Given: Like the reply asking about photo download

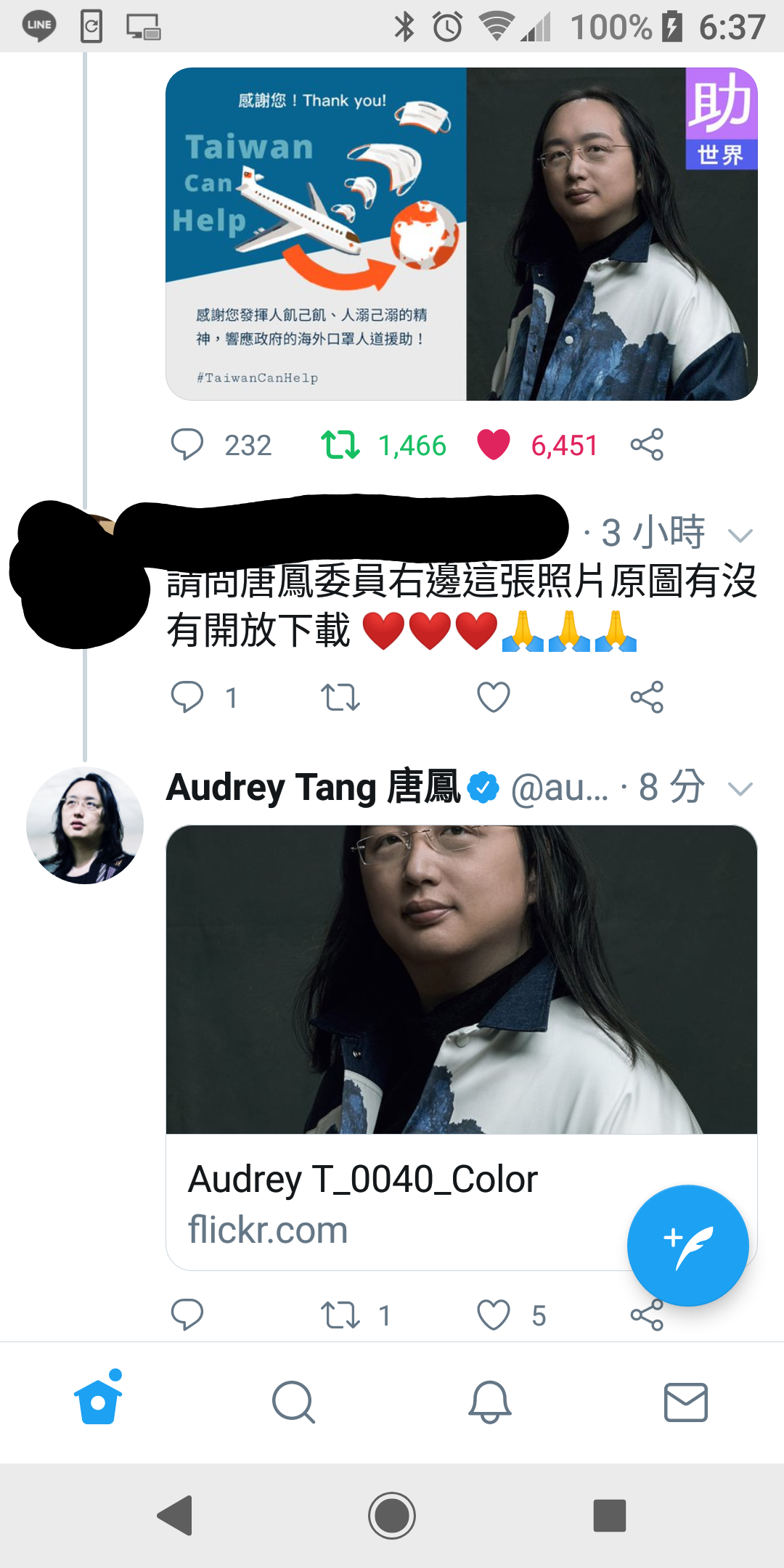Looking at the screenshot, I should coord(494,697).
